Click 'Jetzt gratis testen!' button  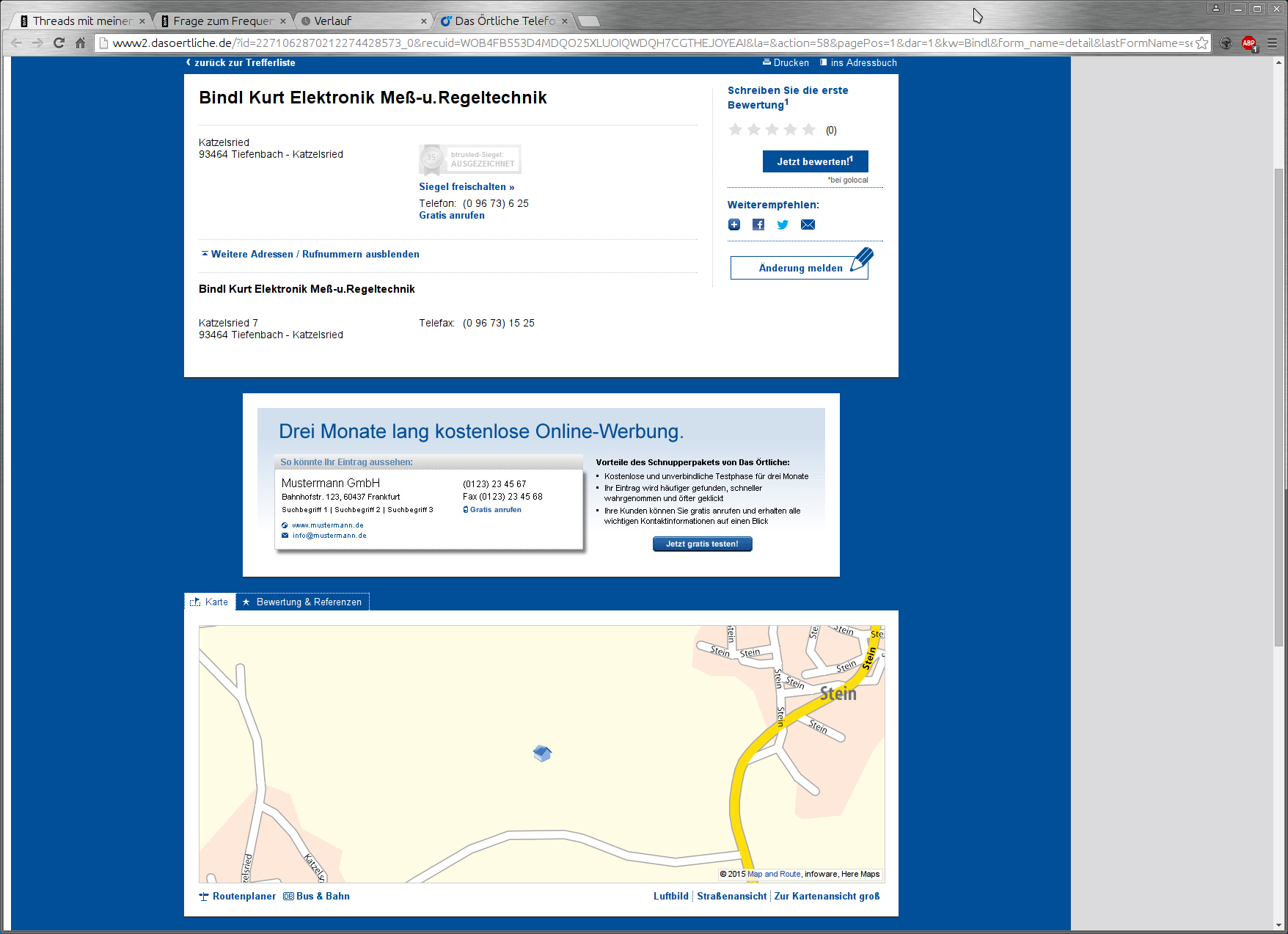(702, 544)
